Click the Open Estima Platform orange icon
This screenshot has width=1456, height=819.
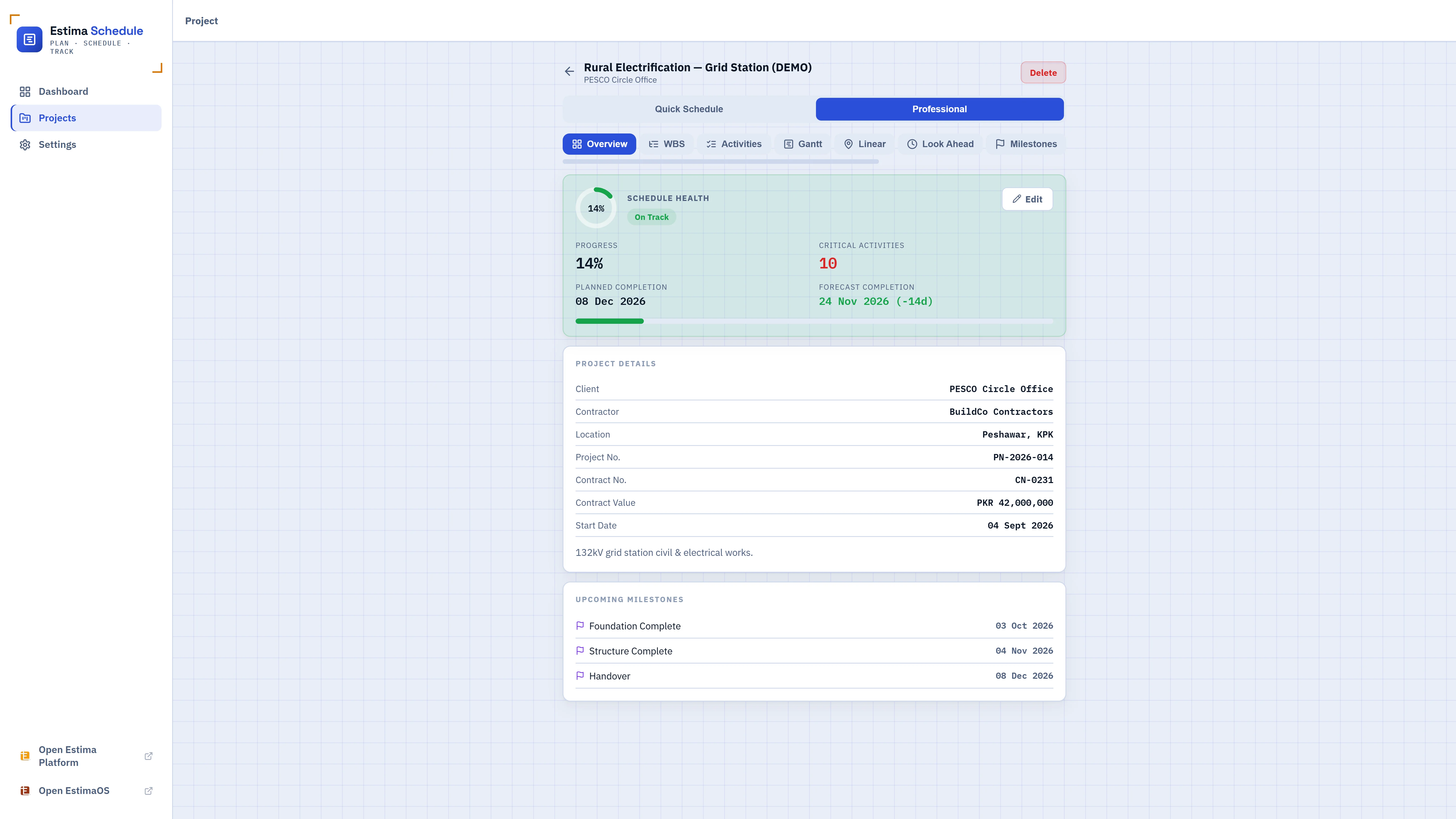[25, 756]
